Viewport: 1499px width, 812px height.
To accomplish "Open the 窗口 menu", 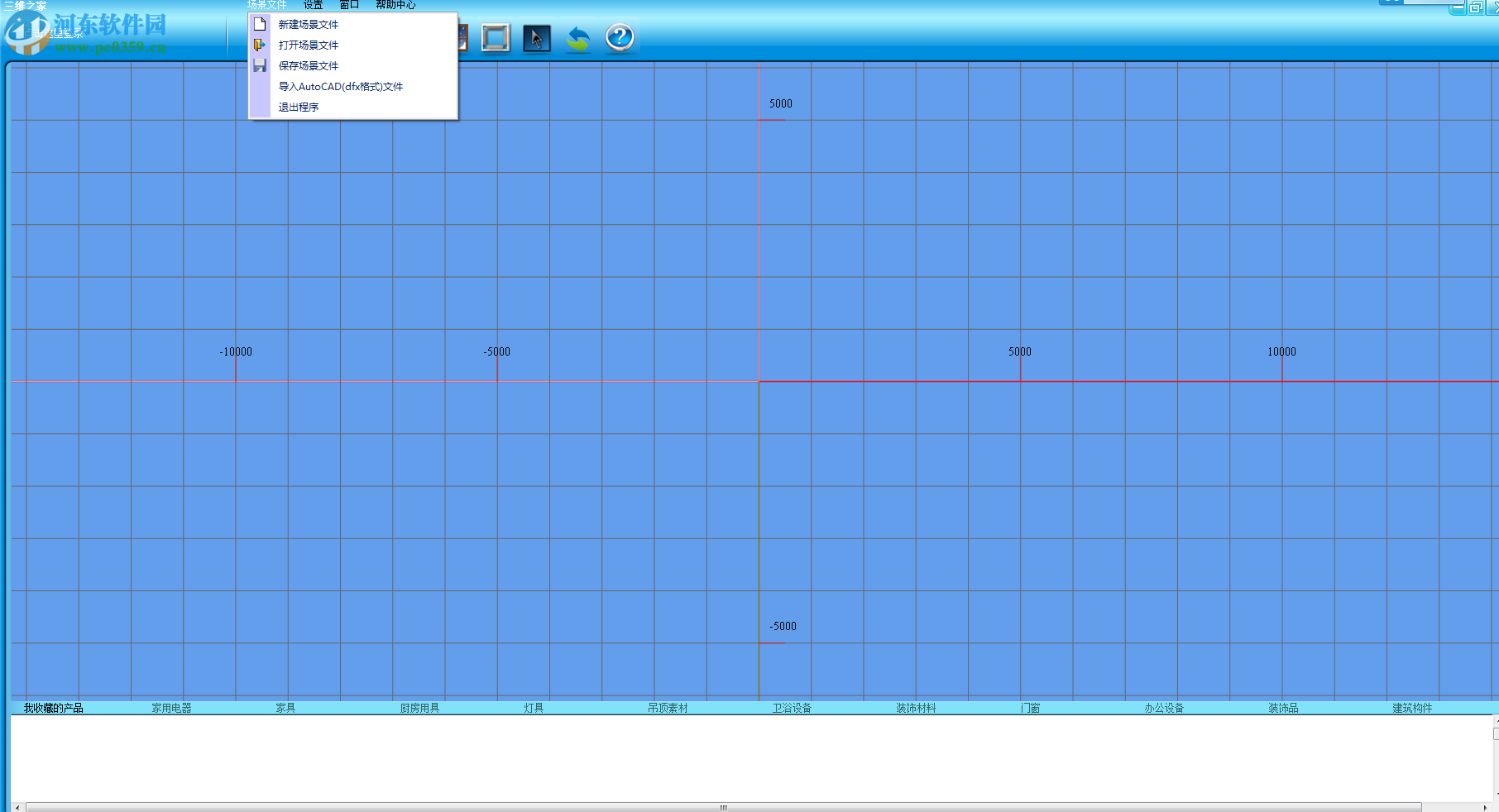I will [349, 5].
